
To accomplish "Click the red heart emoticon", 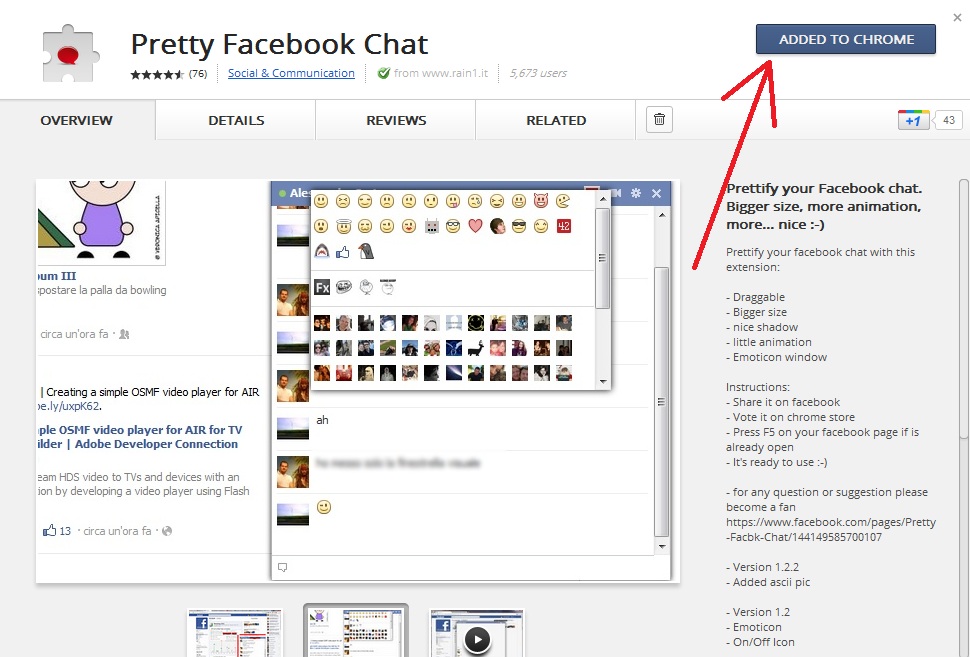I will pyautogui.click(x=475, y=226).
